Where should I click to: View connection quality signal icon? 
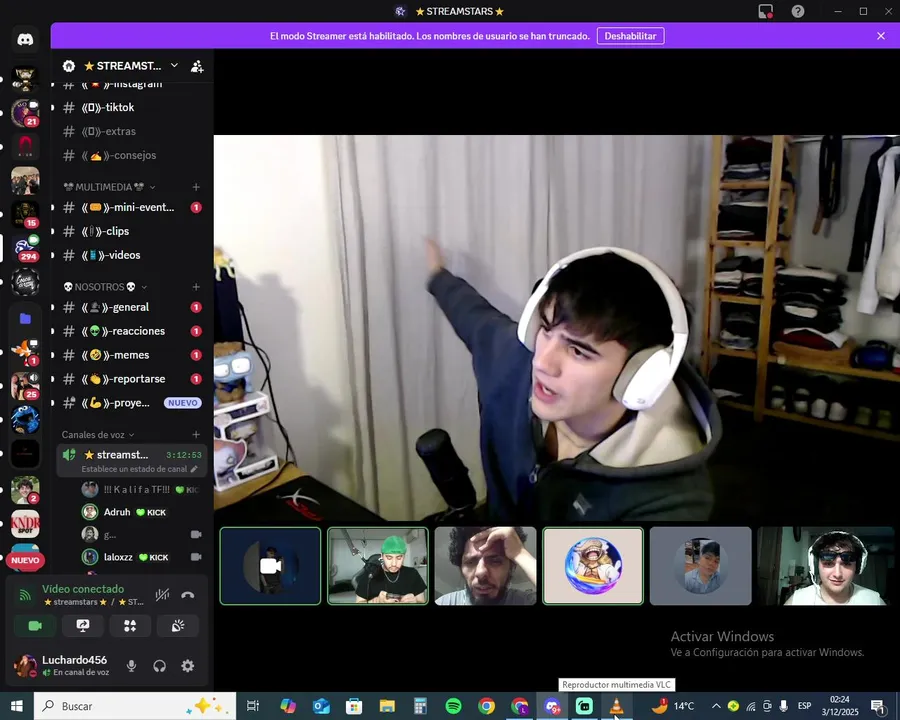pyautogui.click(x=25, y=595)
